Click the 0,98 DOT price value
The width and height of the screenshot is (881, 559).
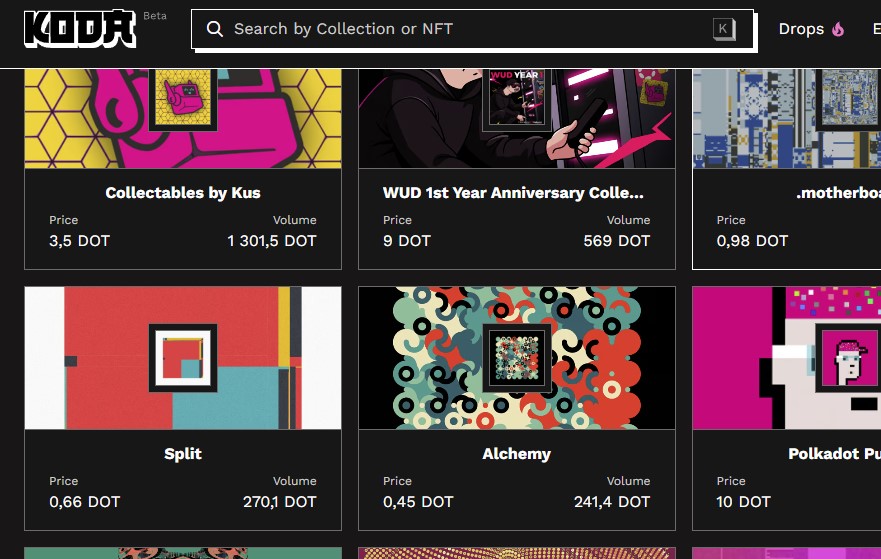752,241
